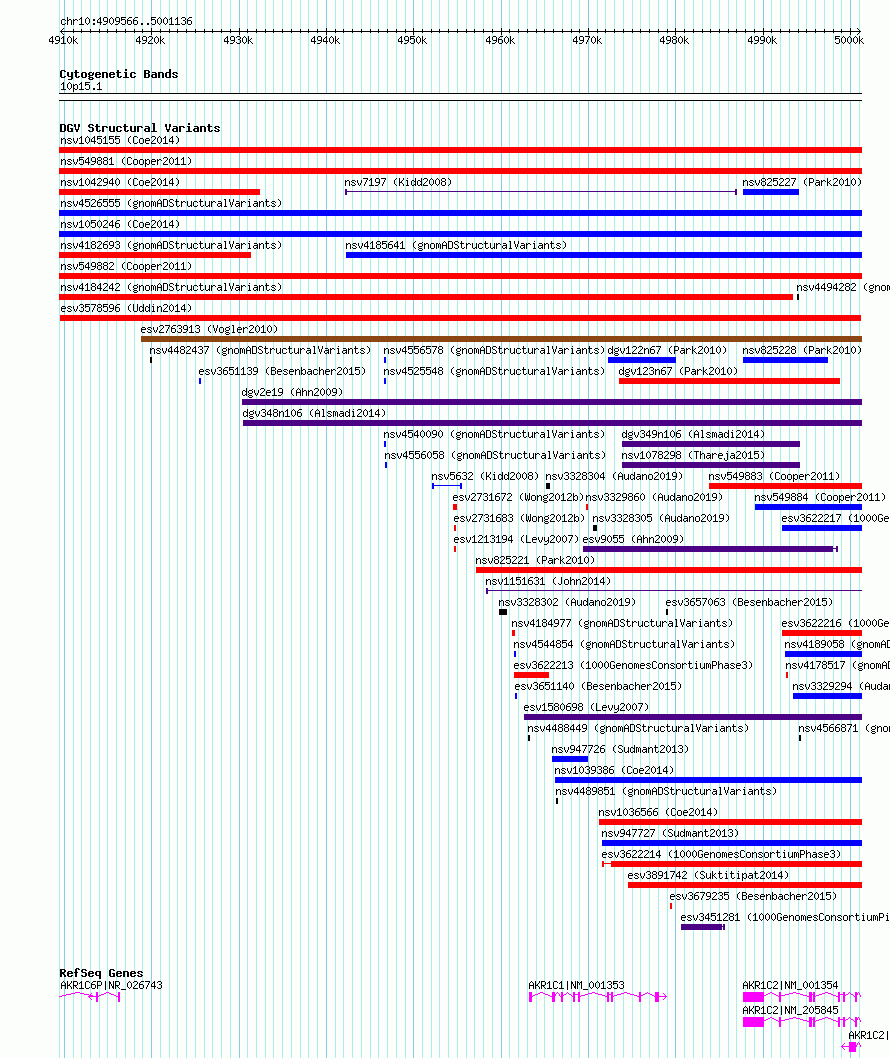The image size is (890, 1058).
Task: Open the nsv549884 (Cooper2011) label
Action: click(820, 497)
